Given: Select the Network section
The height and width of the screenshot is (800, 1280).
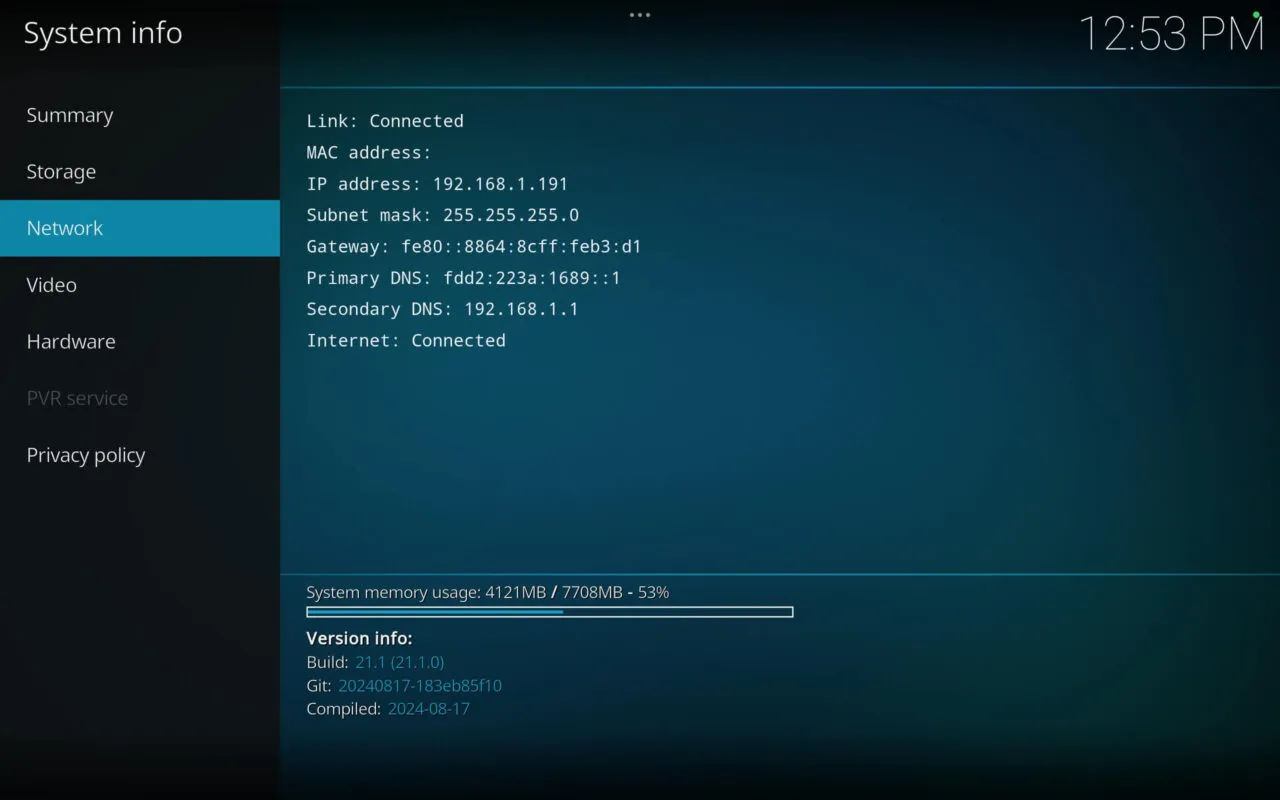Looking at the screenshot, I should pos(64,228).
